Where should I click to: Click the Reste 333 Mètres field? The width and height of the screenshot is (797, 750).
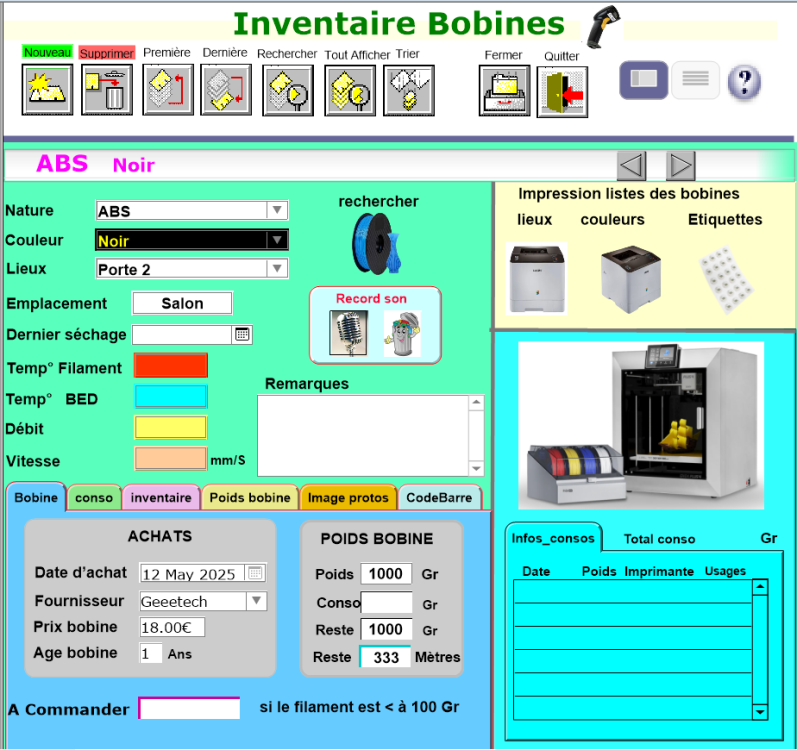[x=385, y=657]
